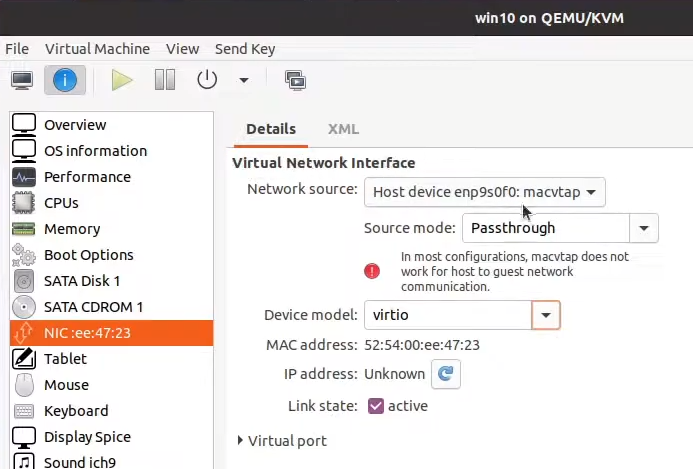Switch to the Details tab
The width and height of the screenshot is (693, 469).
pyautogui.click(x=271, y=129)
